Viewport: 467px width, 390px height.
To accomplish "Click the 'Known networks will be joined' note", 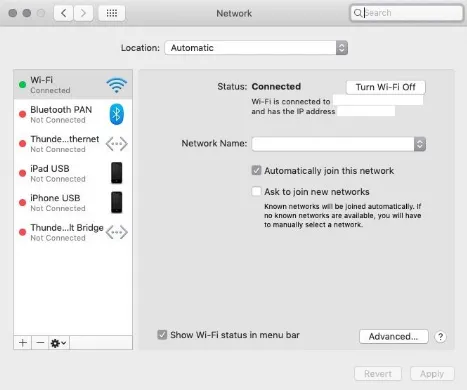I will 343,216.
